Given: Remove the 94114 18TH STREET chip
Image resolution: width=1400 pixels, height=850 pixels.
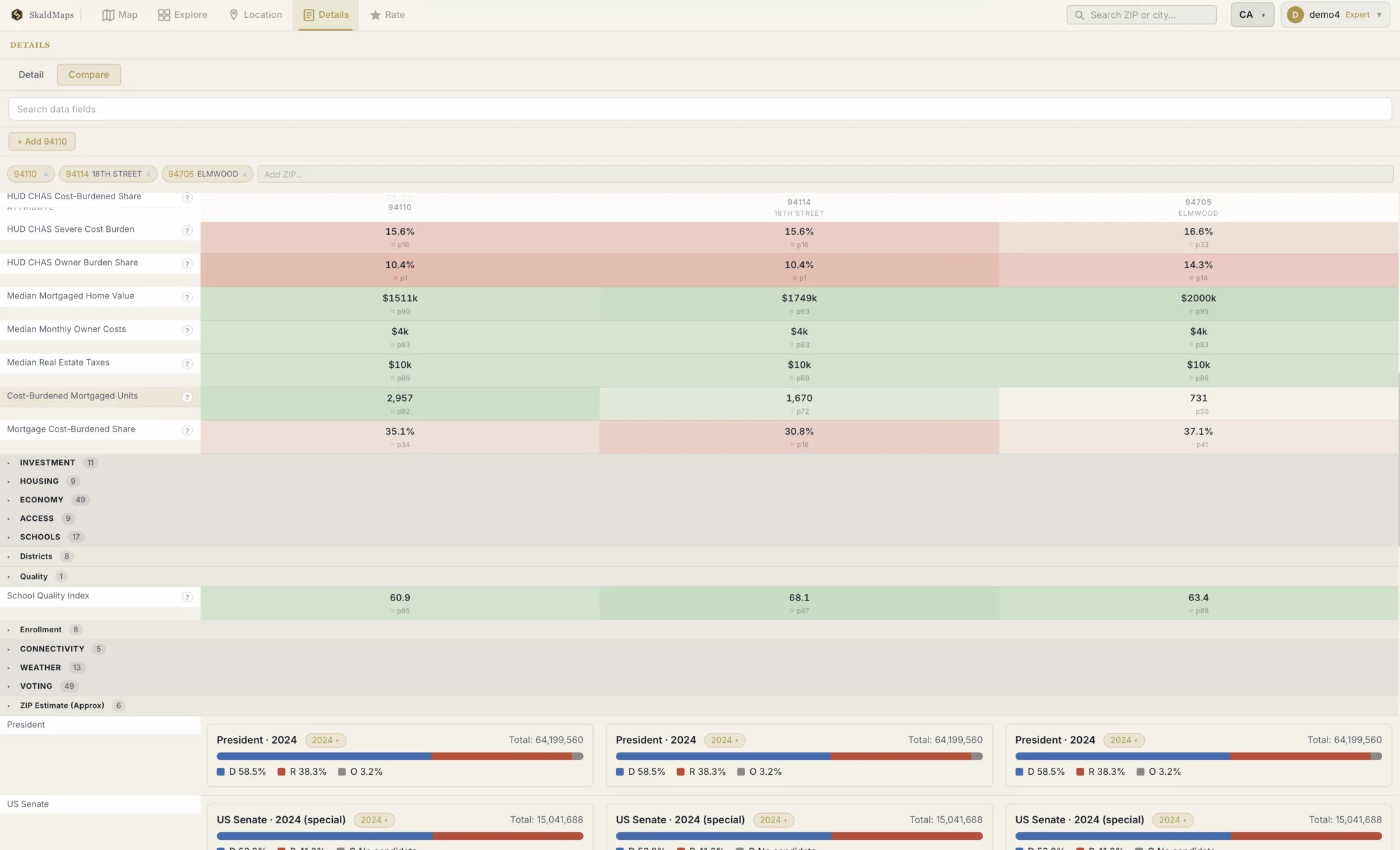Looking at the screenshot, I should coord(148,174).
